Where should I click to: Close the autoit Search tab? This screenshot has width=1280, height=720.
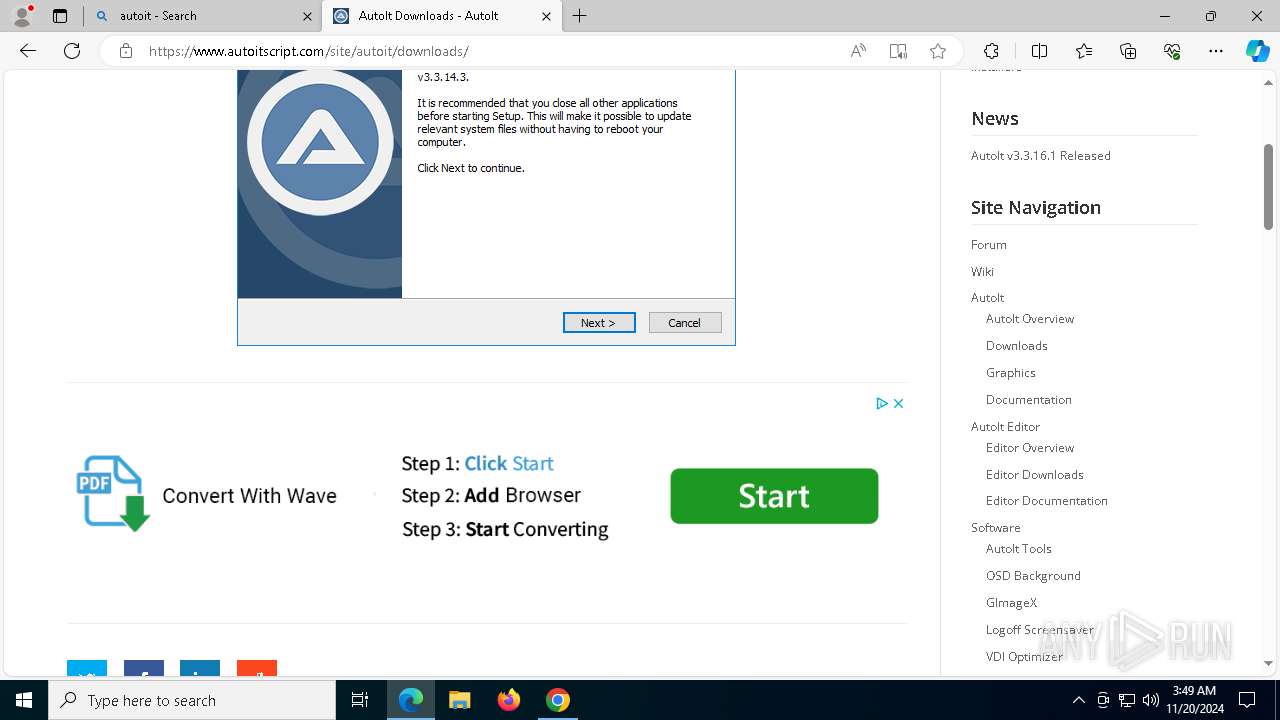[307, 16]
